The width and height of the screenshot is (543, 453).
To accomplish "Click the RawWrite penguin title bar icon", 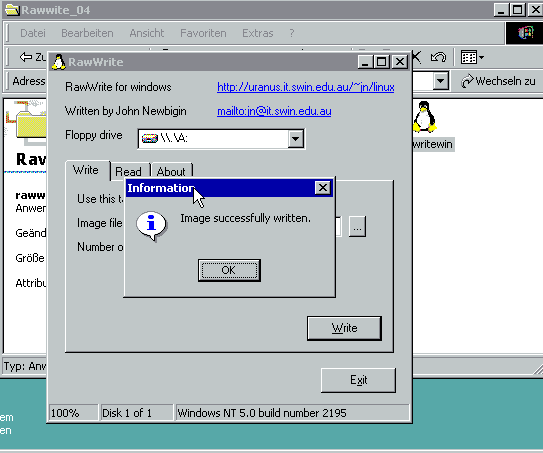I will pos(58,62).
